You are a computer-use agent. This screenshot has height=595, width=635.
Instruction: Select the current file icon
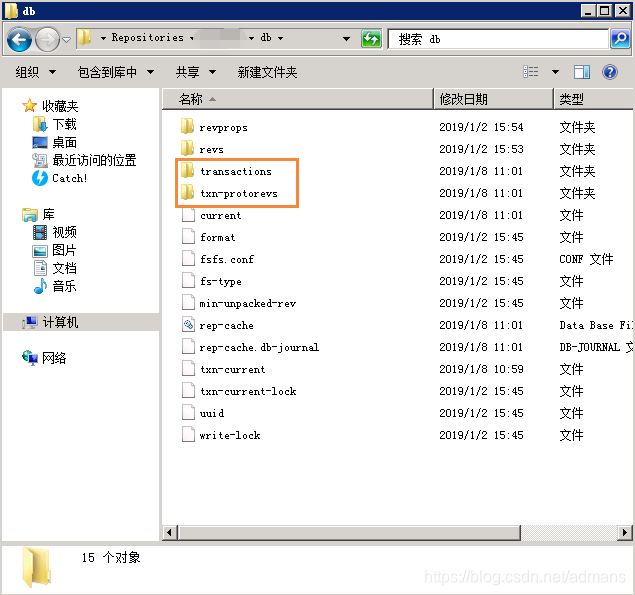pyautogui.click(x=188, y=215)
